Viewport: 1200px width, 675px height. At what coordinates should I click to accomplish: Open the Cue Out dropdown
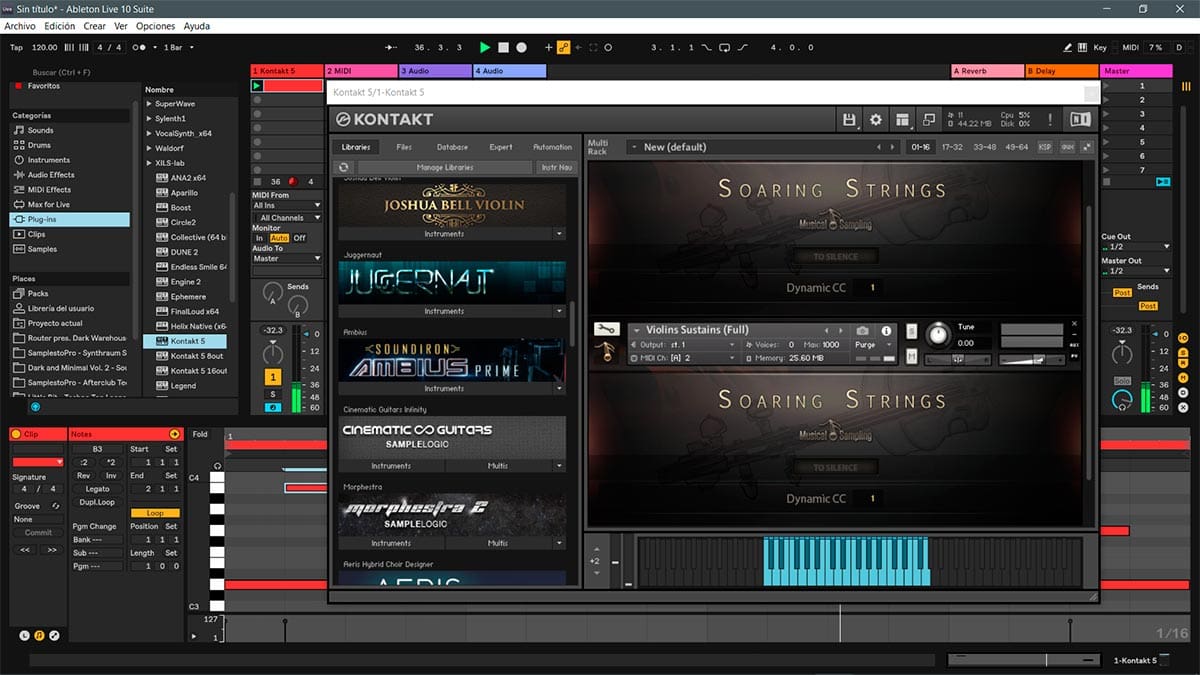coord(1136,246)
